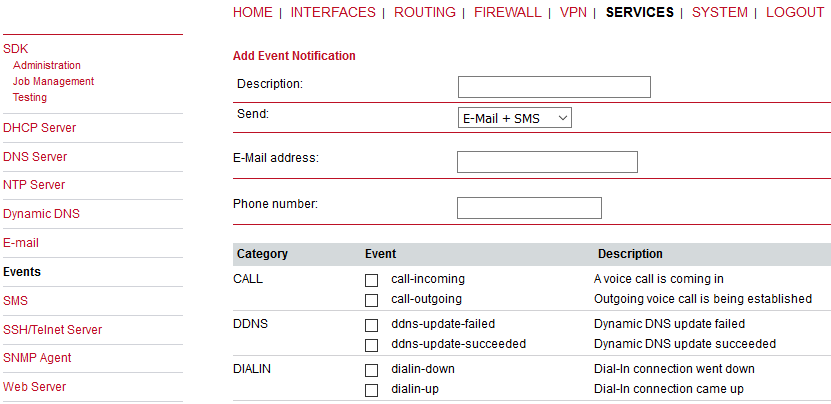Switch to the SYSTEM menu

coord(719,13)
